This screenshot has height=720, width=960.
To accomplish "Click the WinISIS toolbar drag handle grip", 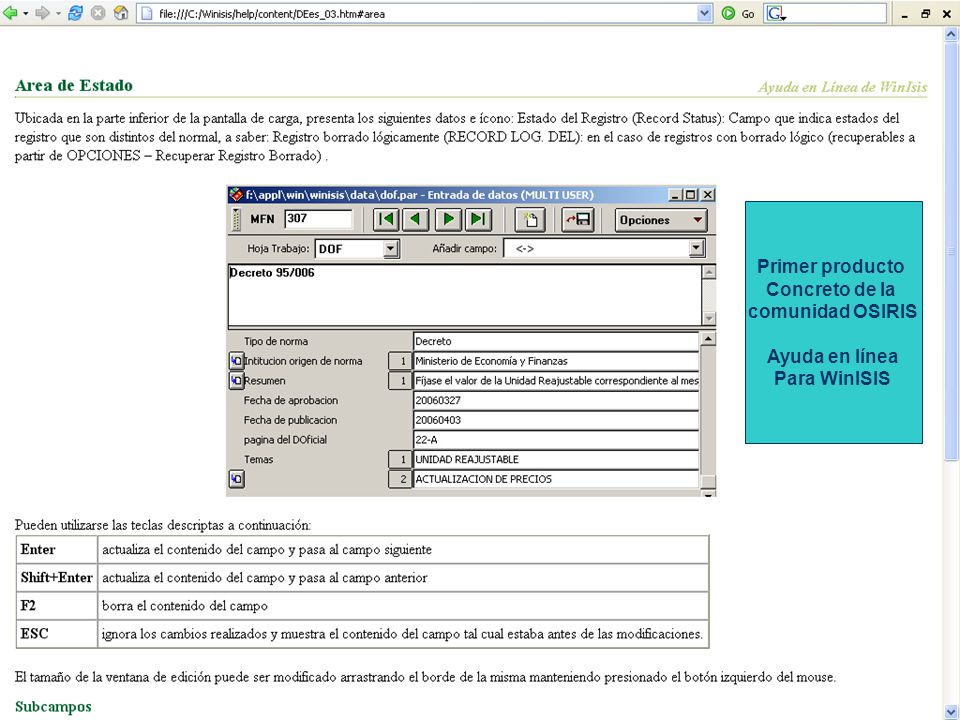I will click(x=236, y=220).
